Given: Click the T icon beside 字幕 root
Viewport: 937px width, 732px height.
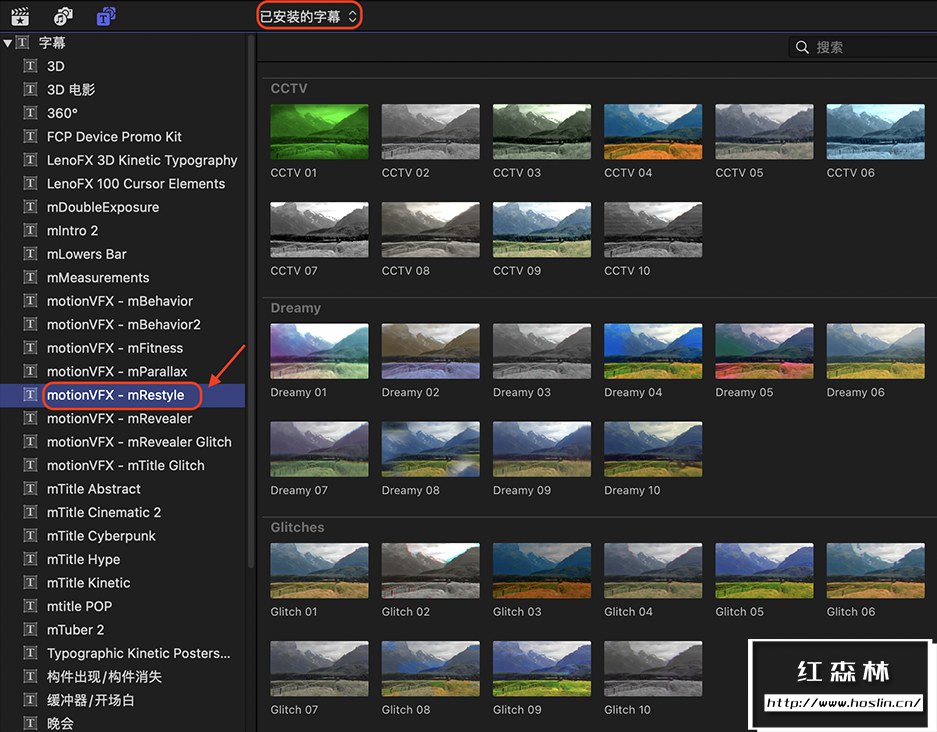Looking at the screenshot, I should click(22, 43).
